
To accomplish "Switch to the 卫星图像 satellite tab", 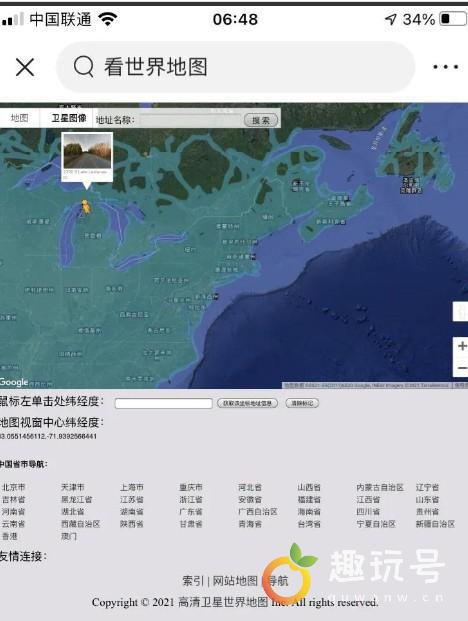I will 68,118.
